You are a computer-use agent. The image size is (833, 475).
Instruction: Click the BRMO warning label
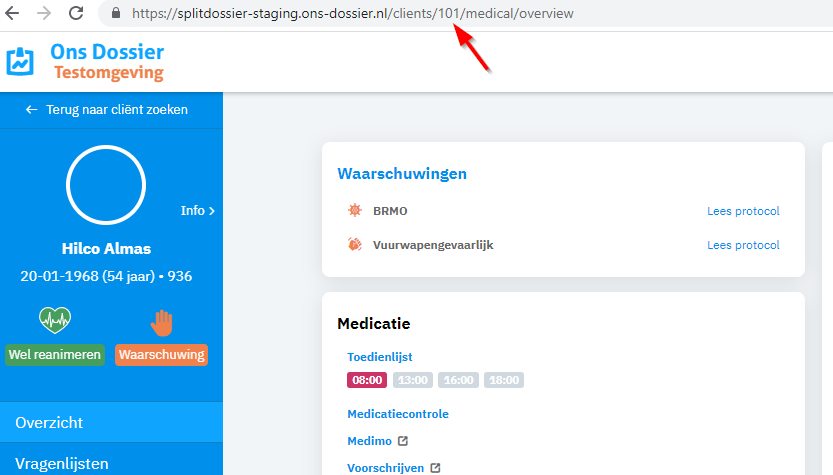pyautogui.click(x=390, y=211)
